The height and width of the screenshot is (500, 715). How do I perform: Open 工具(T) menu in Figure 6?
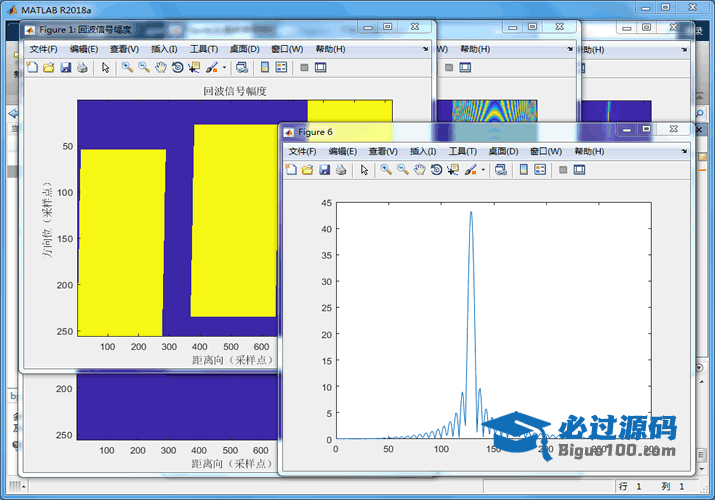tap(463, 151)
